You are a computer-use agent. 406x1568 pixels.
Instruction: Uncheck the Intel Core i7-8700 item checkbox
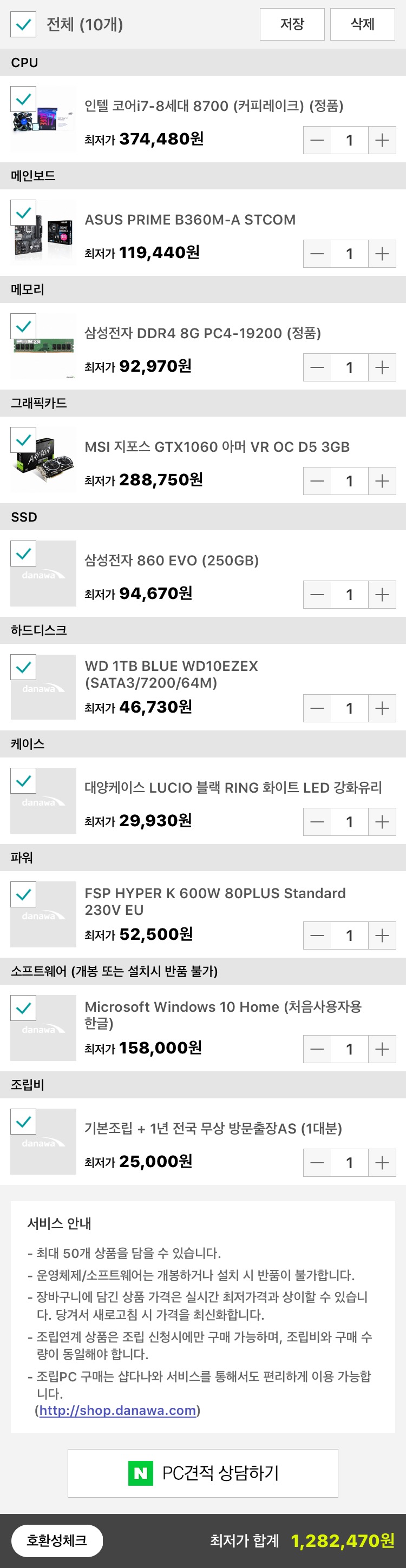pos(23,98)
